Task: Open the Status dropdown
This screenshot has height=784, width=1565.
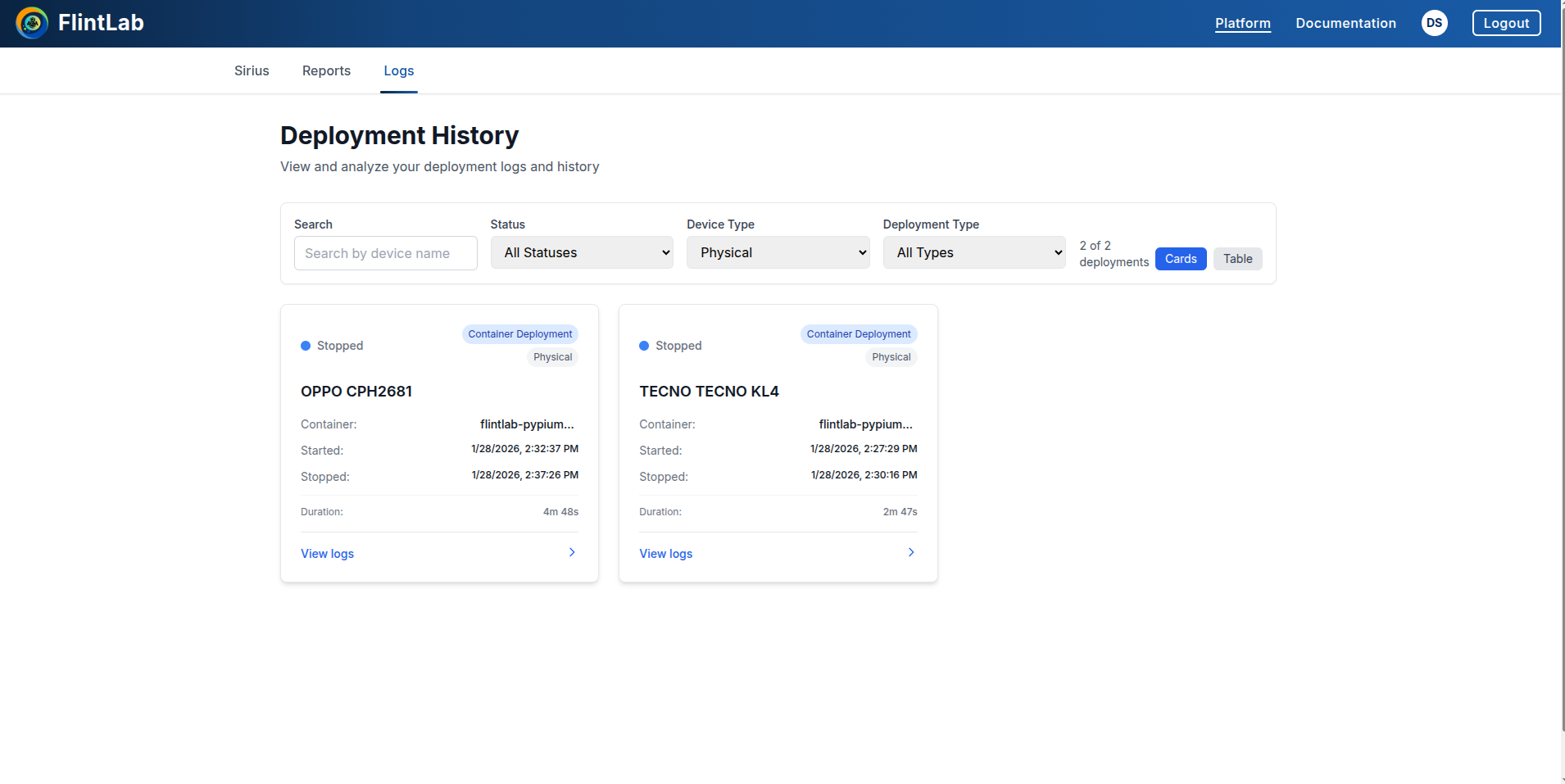Action: (582, 252)
